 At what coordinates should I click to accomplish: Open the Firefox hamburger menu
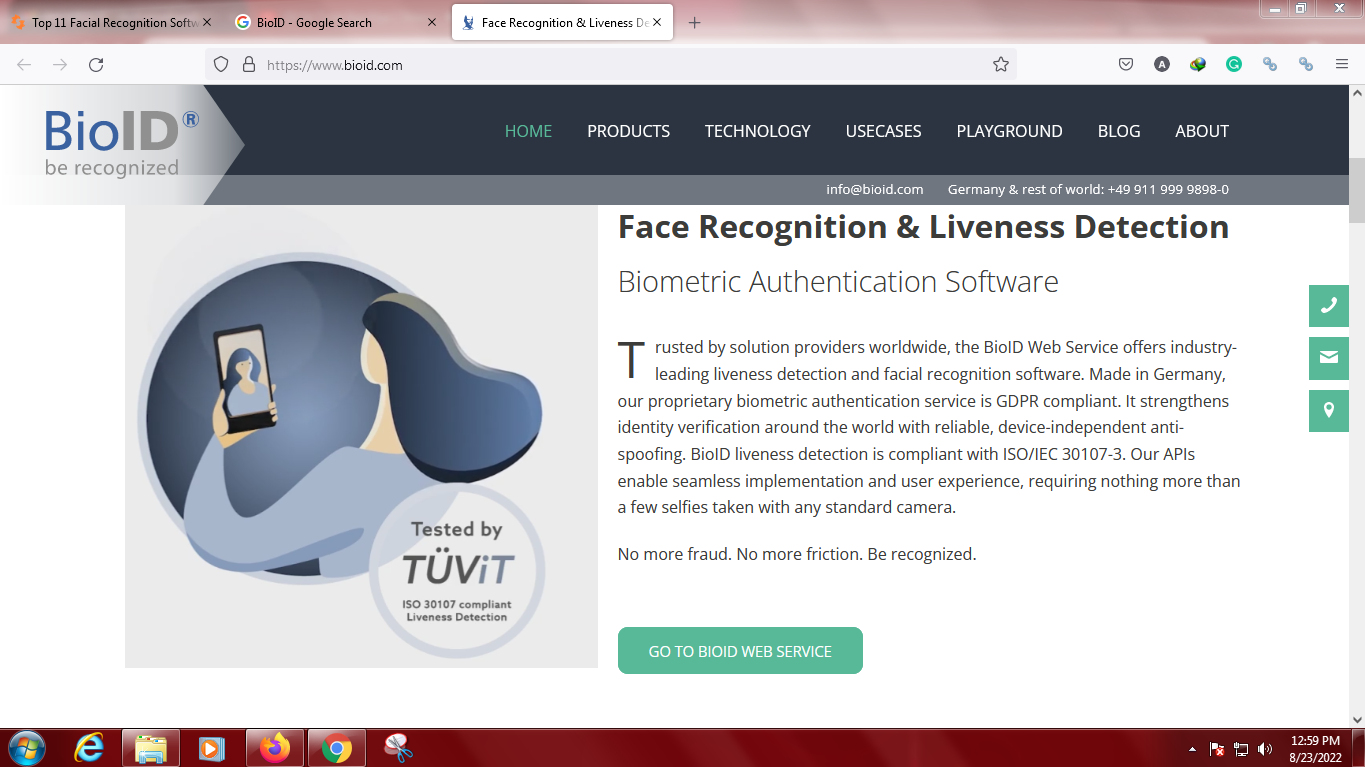click(1342, 64)
